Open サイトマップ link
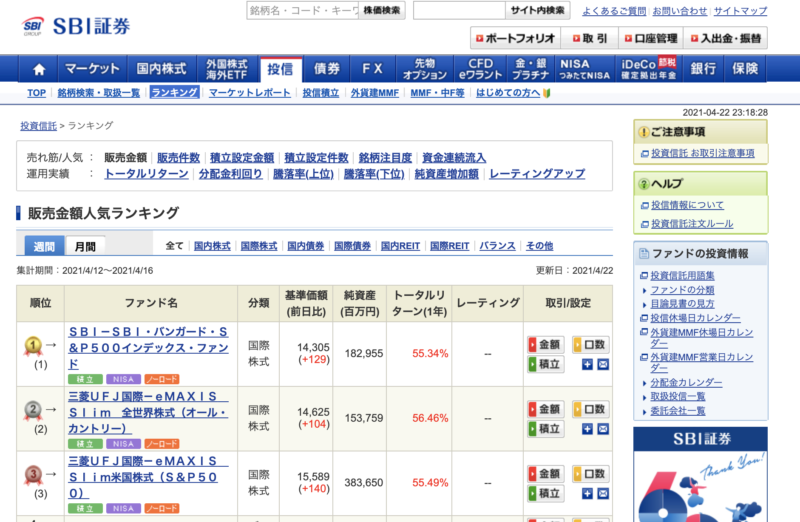800x522 pixels. pyautogui.click(x=740, y=11)
